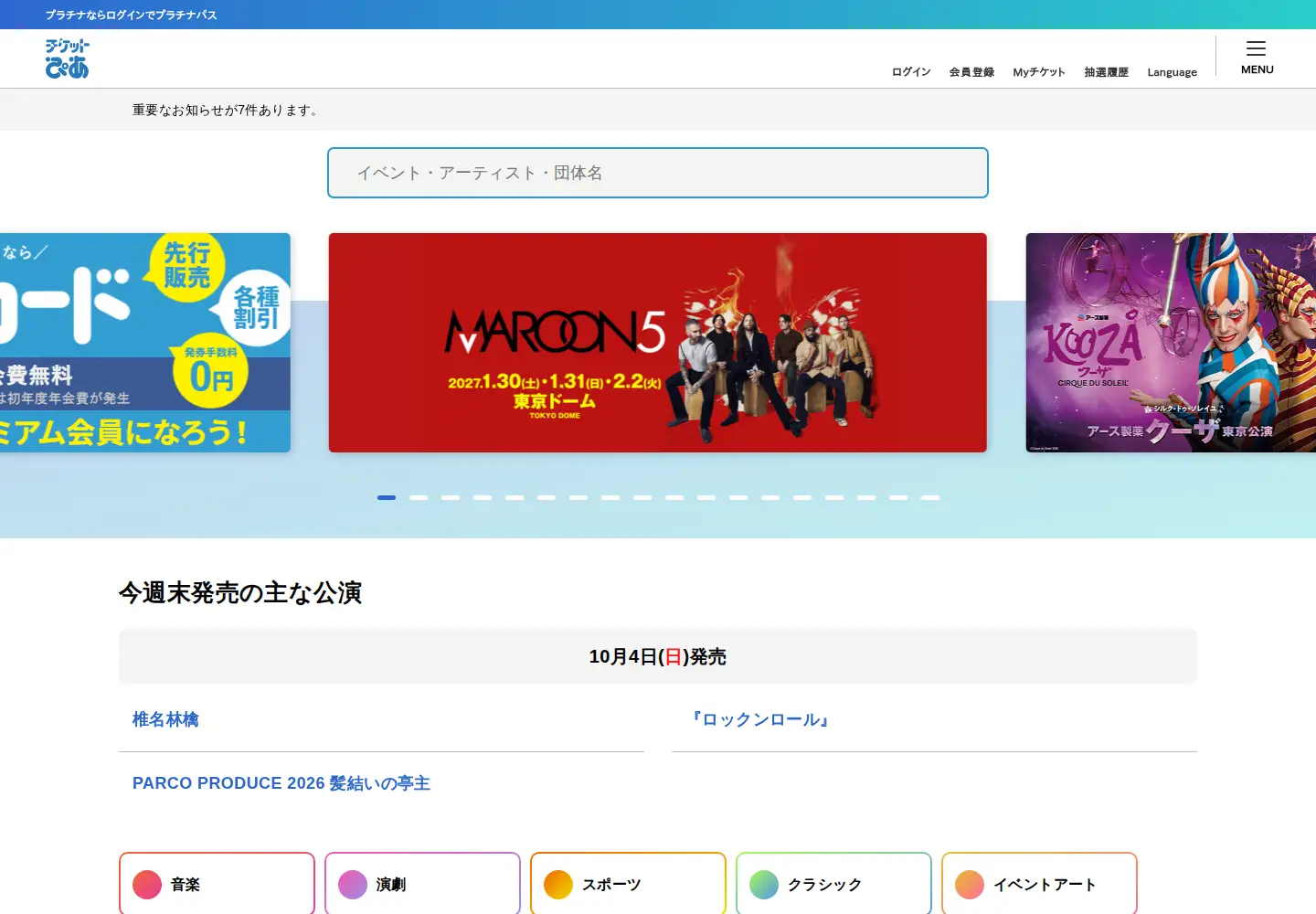Click the イベント・アーティスト search field
Image resolution: width=1316 pixels, height=914 pixels.
point(658,173)
